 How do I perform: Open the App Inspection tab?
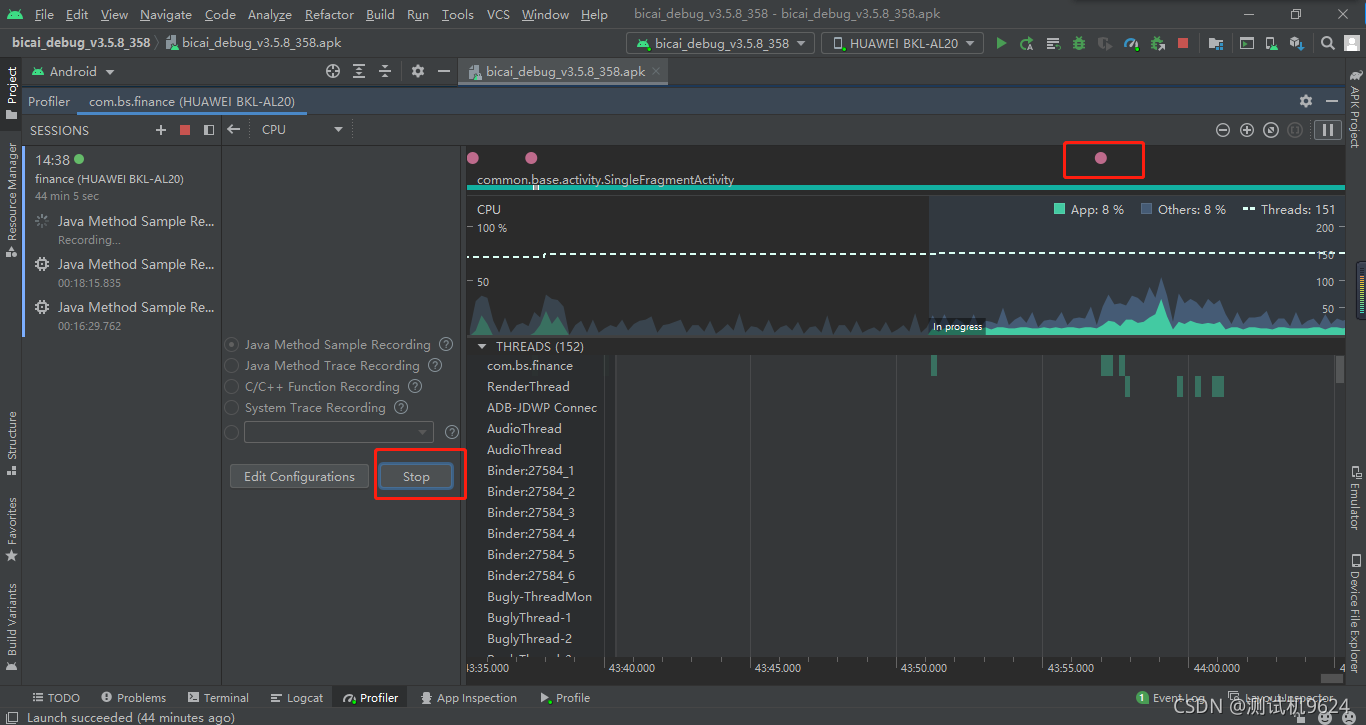tap(468, 698)
